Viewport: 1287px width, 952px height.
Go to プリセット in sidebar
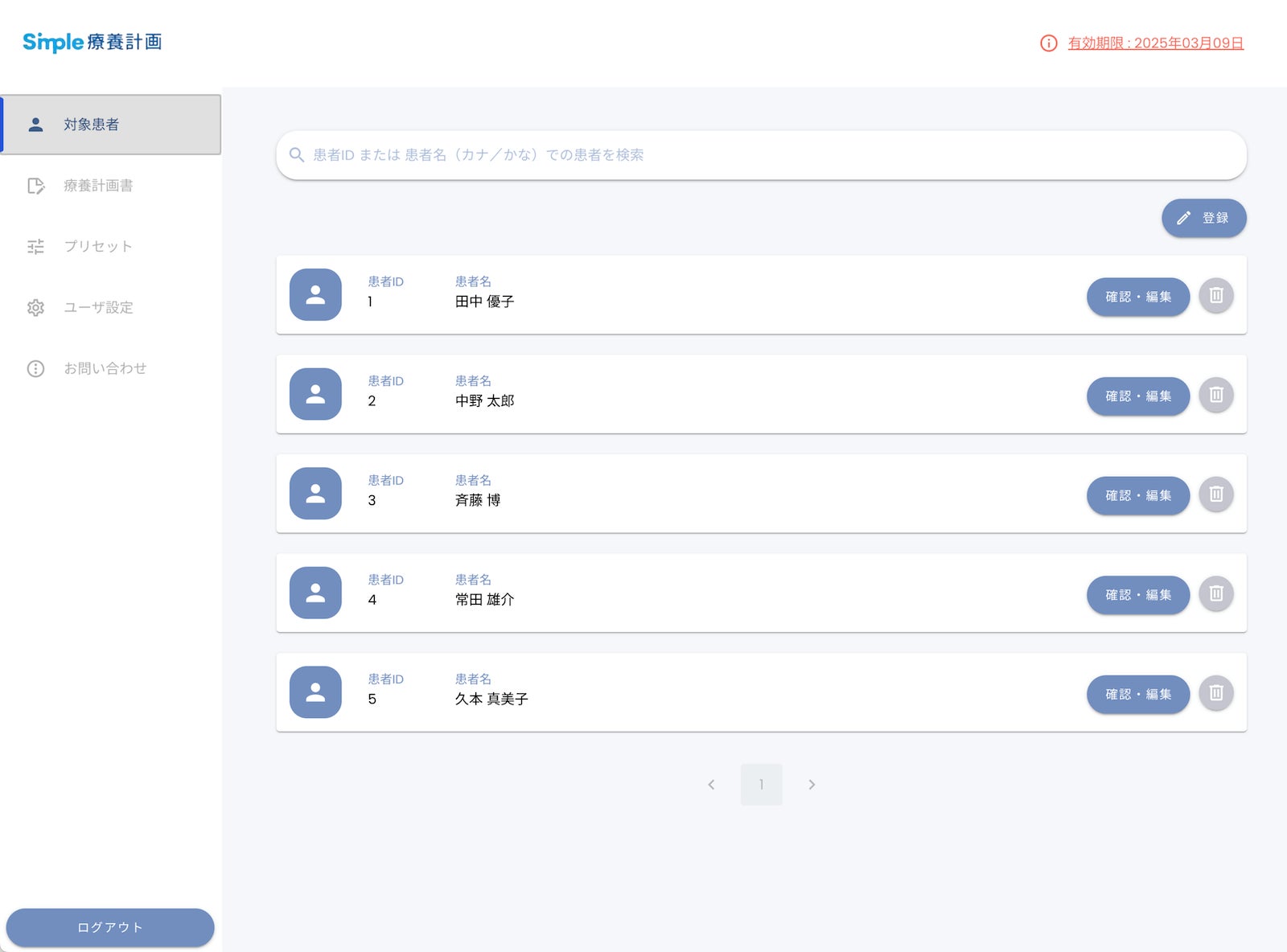click(x=98, y=247)
